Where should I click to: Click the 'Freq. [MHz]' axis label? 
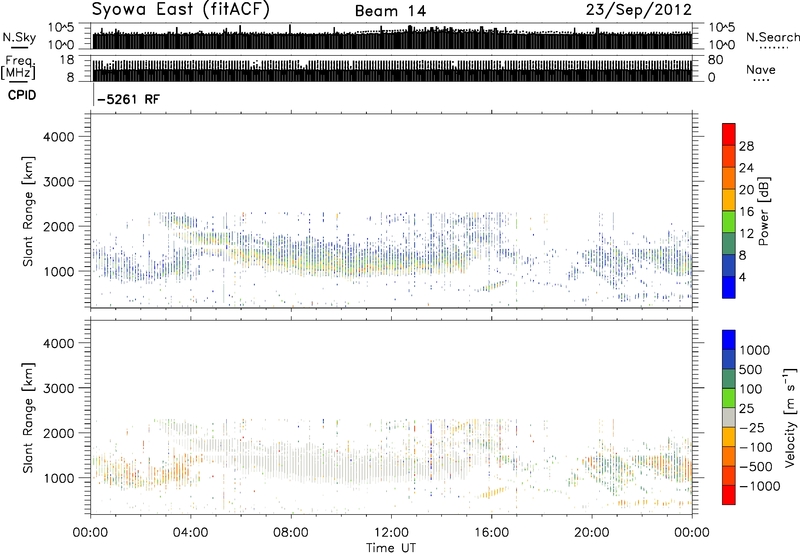[x=18, y=67]
